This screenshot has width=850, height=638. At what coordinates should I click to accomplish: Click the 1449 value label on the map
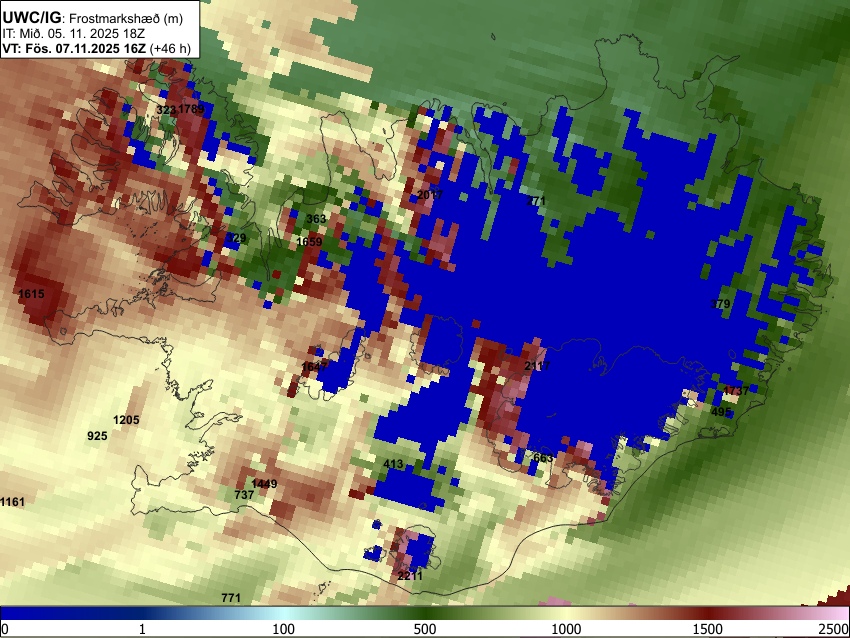coord(265,484)
